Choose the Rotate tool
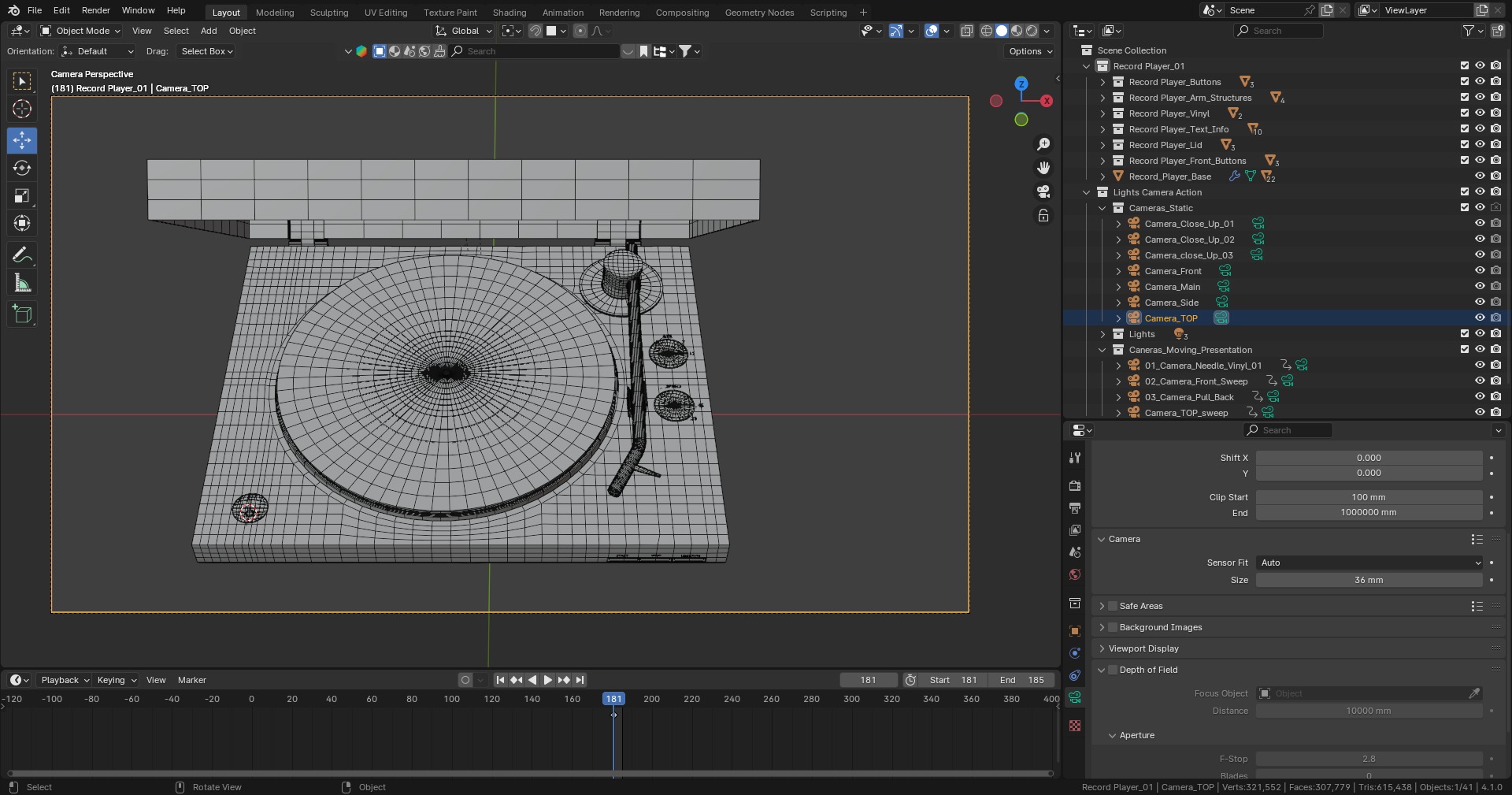1512x795 pixels. tap(22, 168)
